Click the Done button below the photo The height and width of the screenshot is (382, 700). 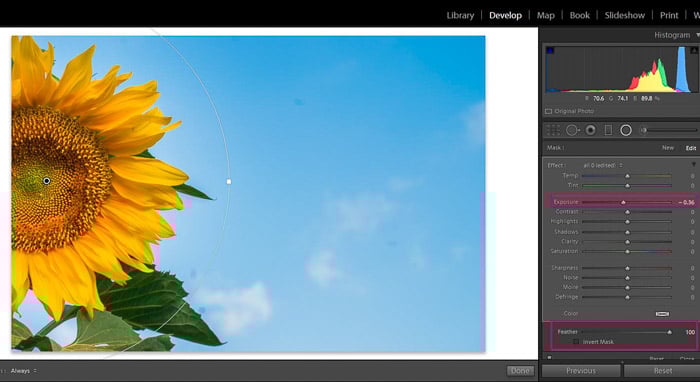[520, 371]
